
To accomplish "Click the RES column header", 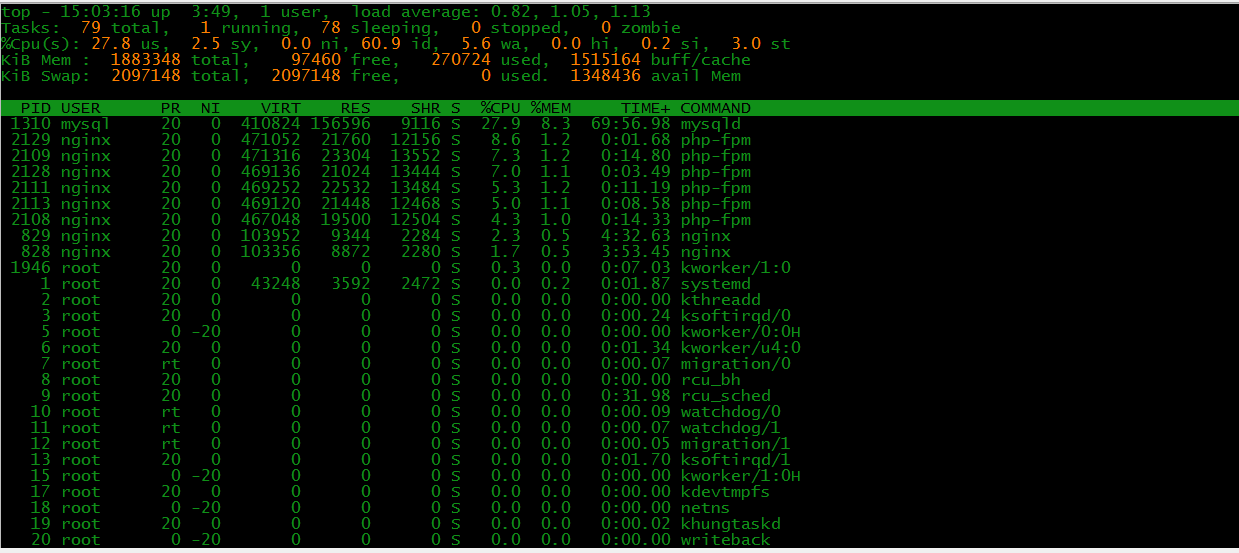I will click(x=356, y=108).
